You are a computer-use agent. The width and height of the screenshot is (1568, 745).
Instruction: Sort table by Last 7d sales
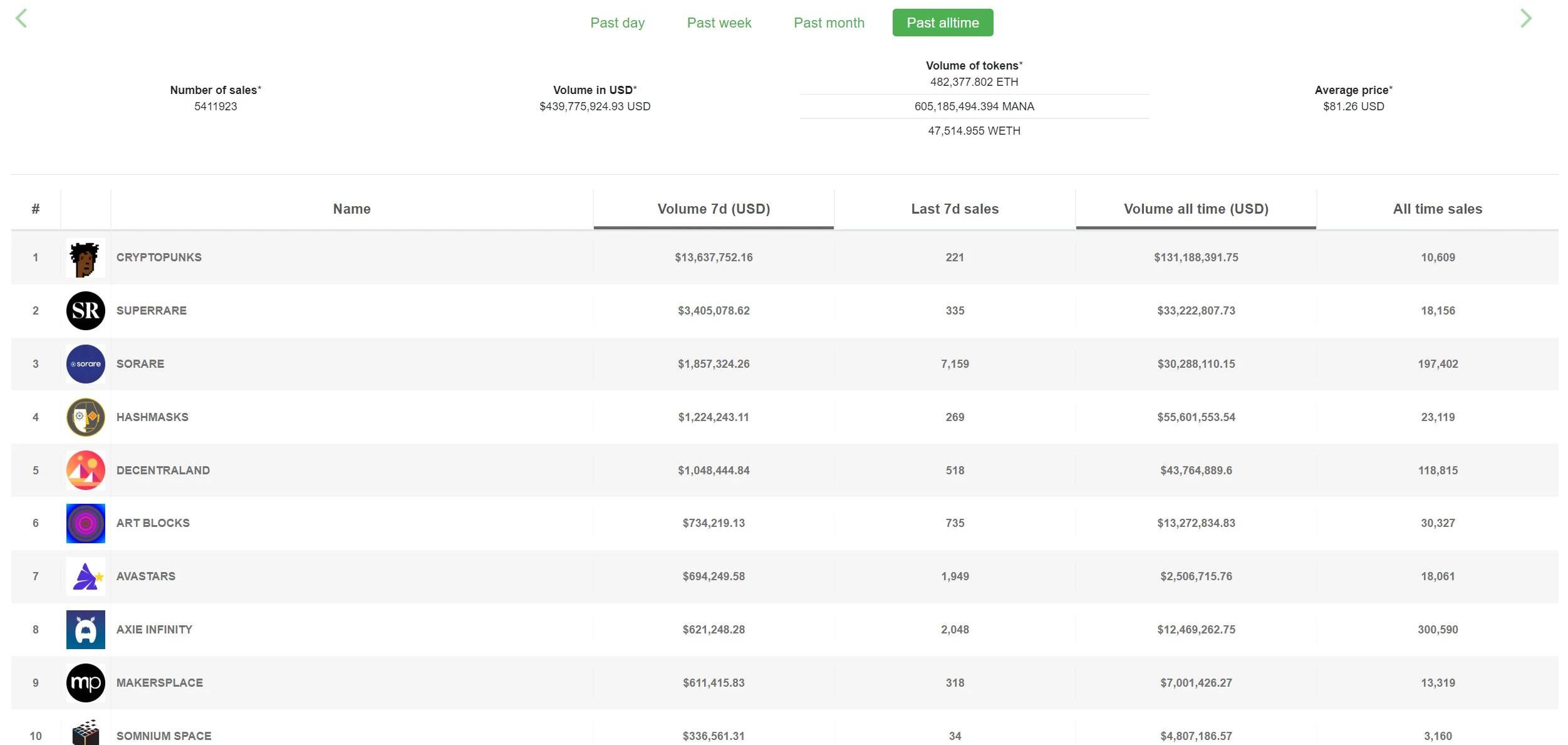tap(955, 209)
